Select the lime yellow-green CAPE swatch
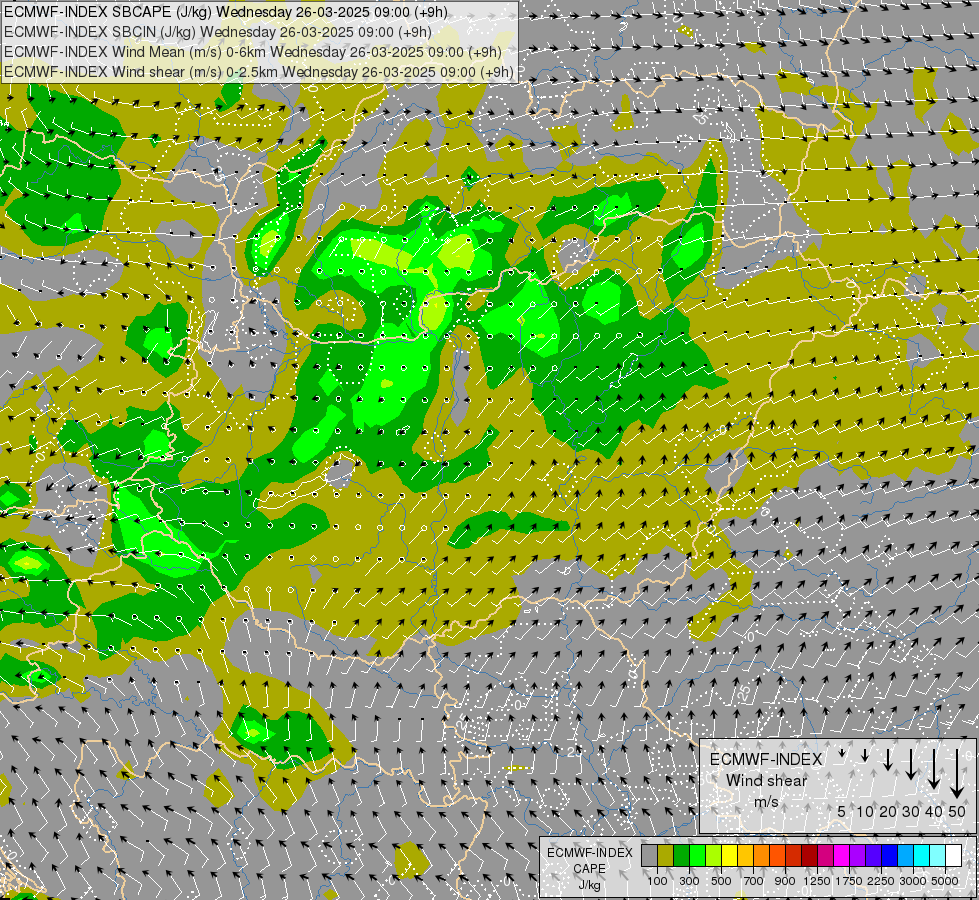 click(x=714, y=856)
